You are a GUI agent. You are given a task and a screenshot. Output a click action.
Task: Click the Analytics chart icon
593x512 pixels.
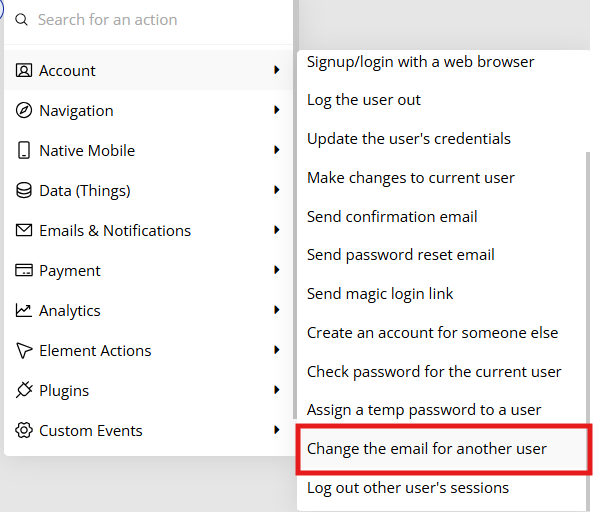[23, 310]
